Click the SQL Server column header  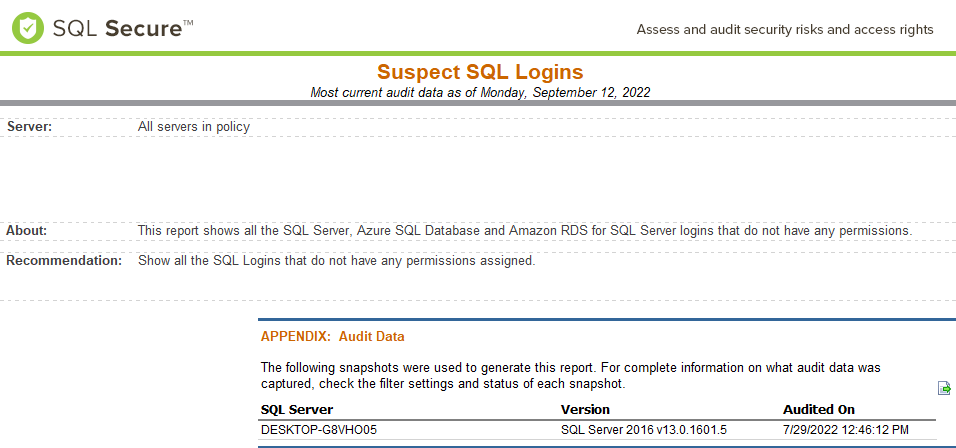297,410
